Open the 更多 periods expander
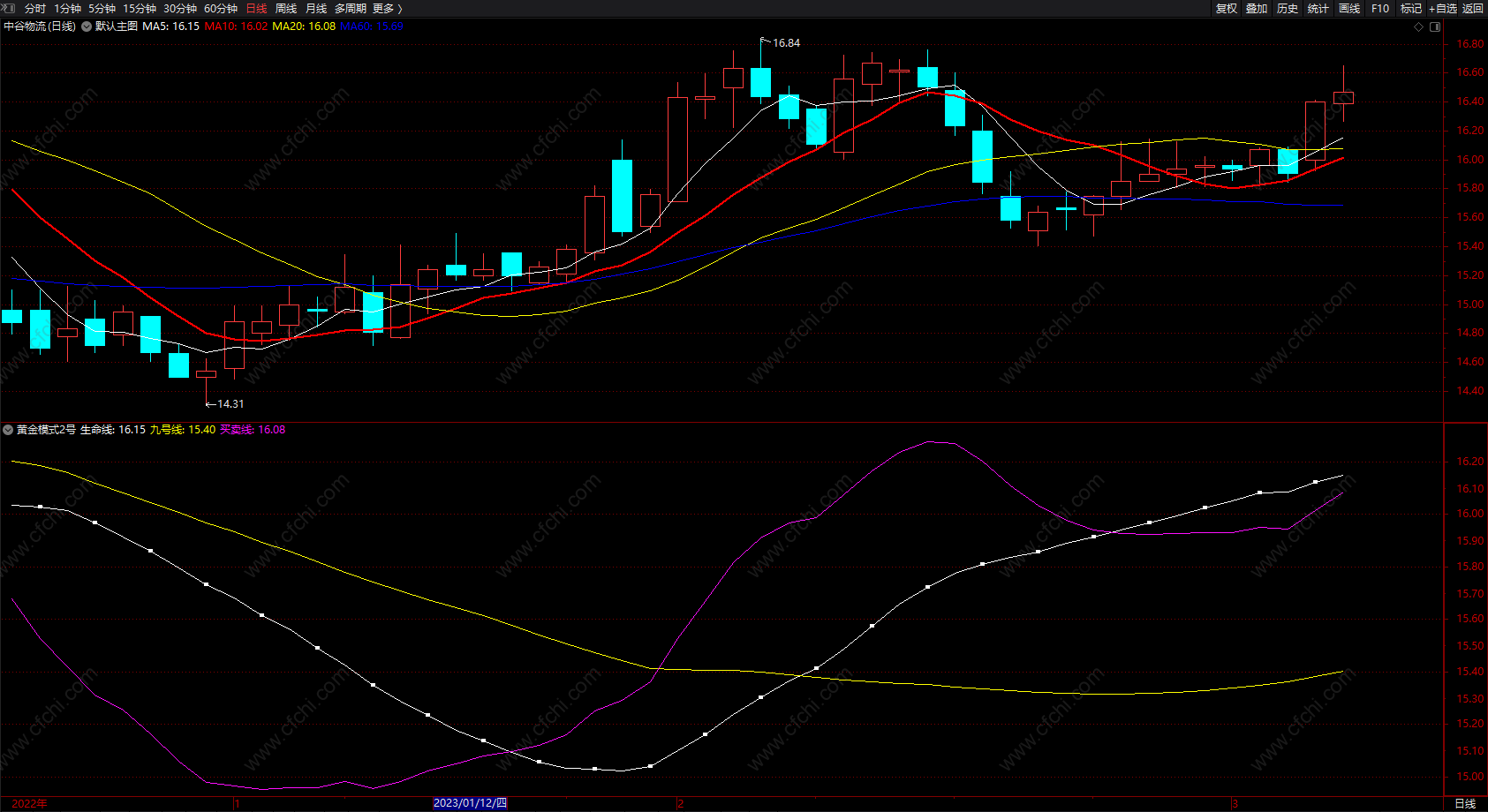The width and height of the screenshot is (1488, 812). pos(387,8)
